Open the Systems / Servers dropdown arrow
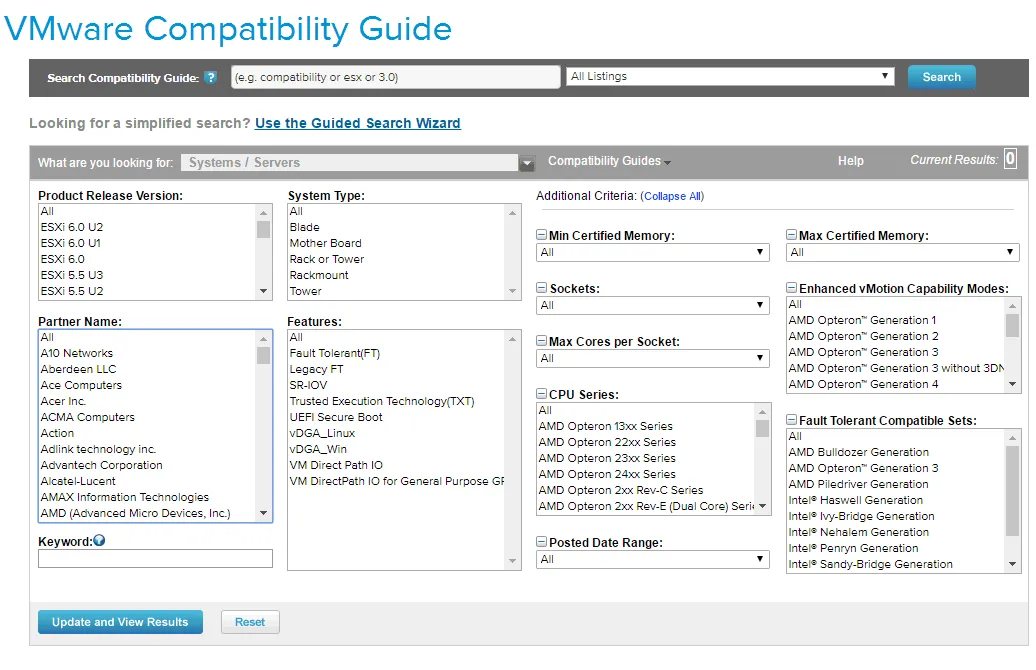Viewport: 1036px width, 670px height. (x=527, y=163)
